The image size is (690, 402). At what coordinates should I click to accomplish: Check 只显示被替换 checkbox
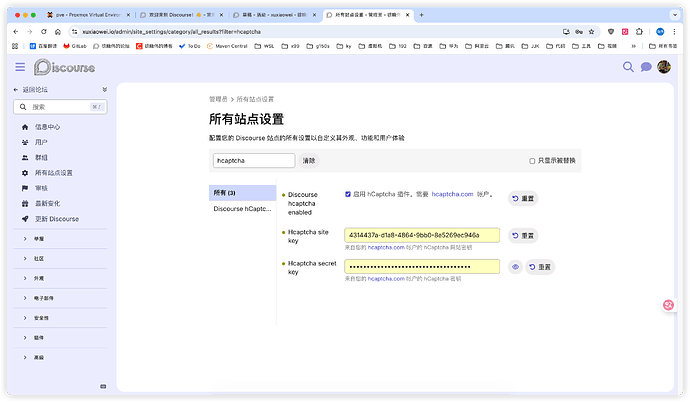click(532, 160)
